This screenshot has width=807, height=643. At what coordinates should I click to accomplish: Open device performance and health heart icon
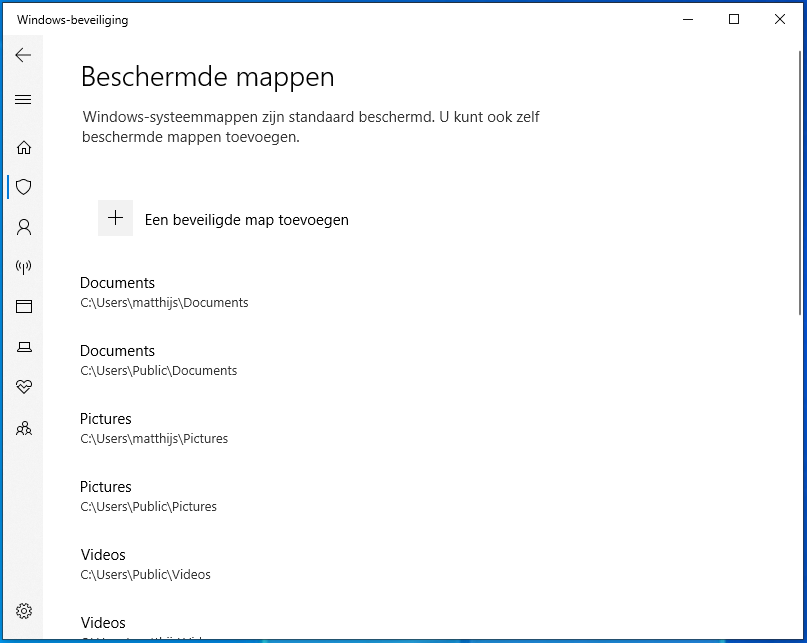click(x=24, y=387)
